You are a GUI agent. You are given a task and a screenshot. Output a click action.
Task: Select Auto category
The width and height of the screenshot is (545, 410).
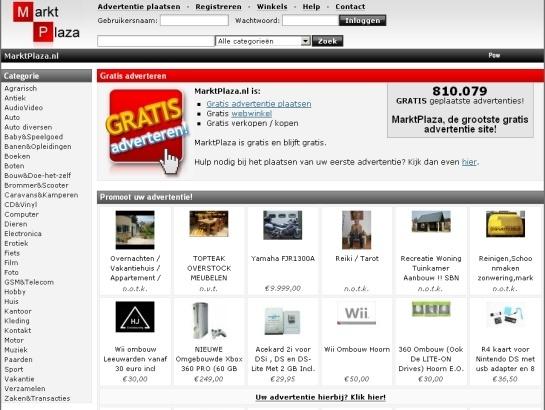tap(12, 118)
